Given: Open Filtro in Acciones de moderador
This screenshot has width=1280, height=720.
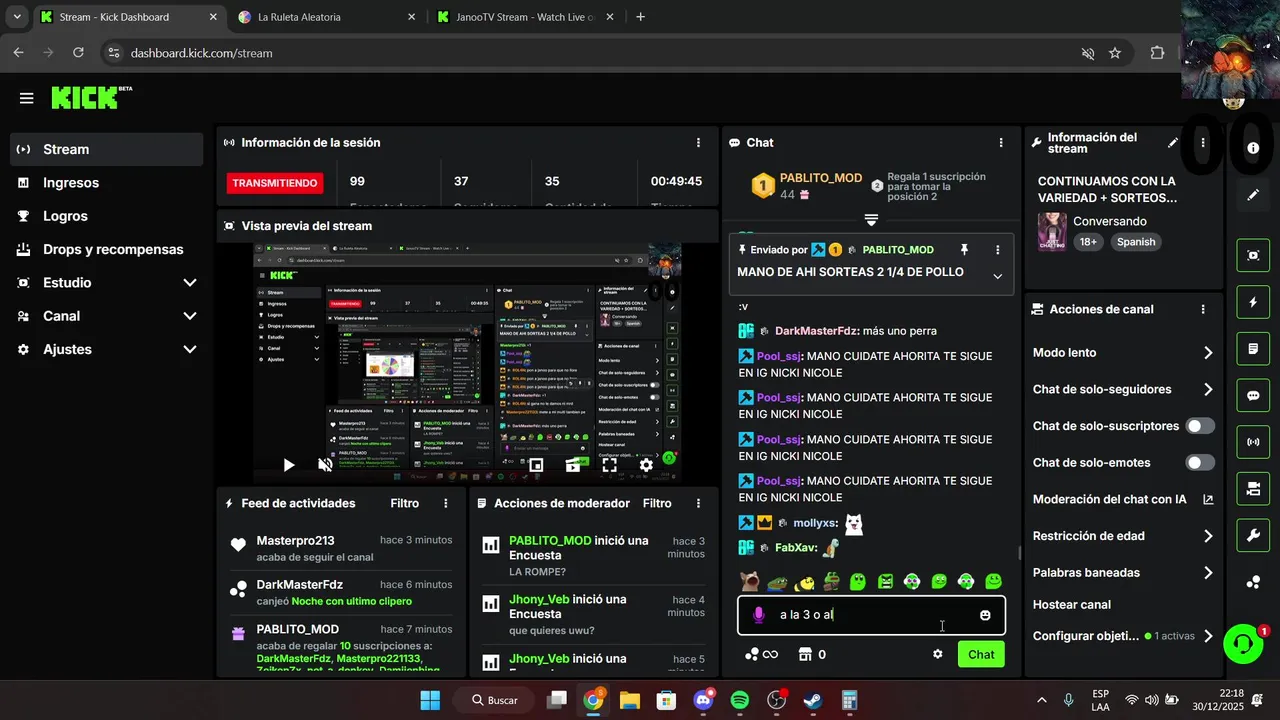Looking at the screenshot, I should [657, 503].
